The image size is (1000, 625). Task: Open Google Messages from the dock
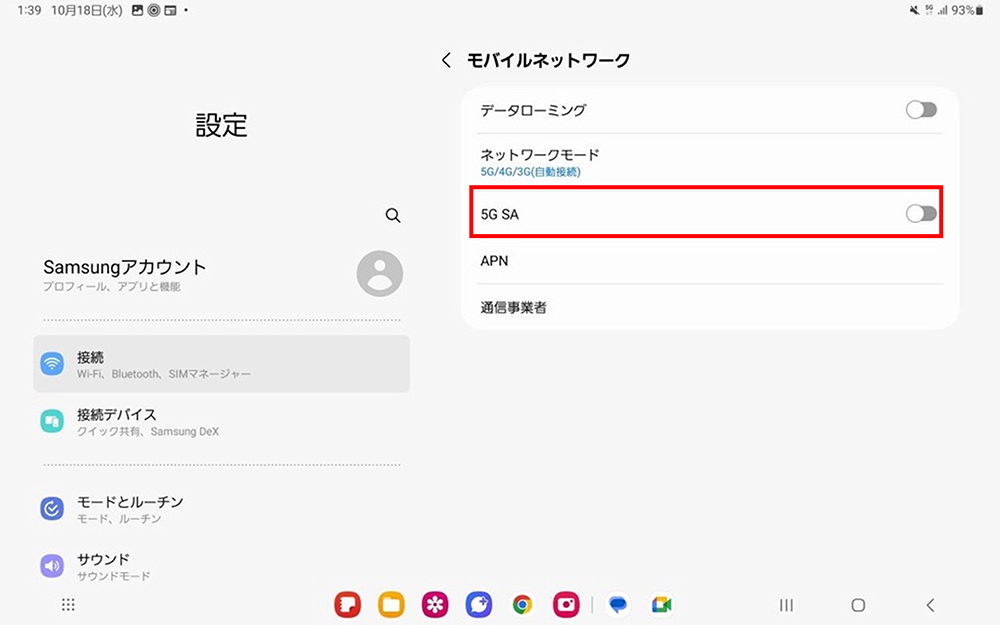[618, 605]
